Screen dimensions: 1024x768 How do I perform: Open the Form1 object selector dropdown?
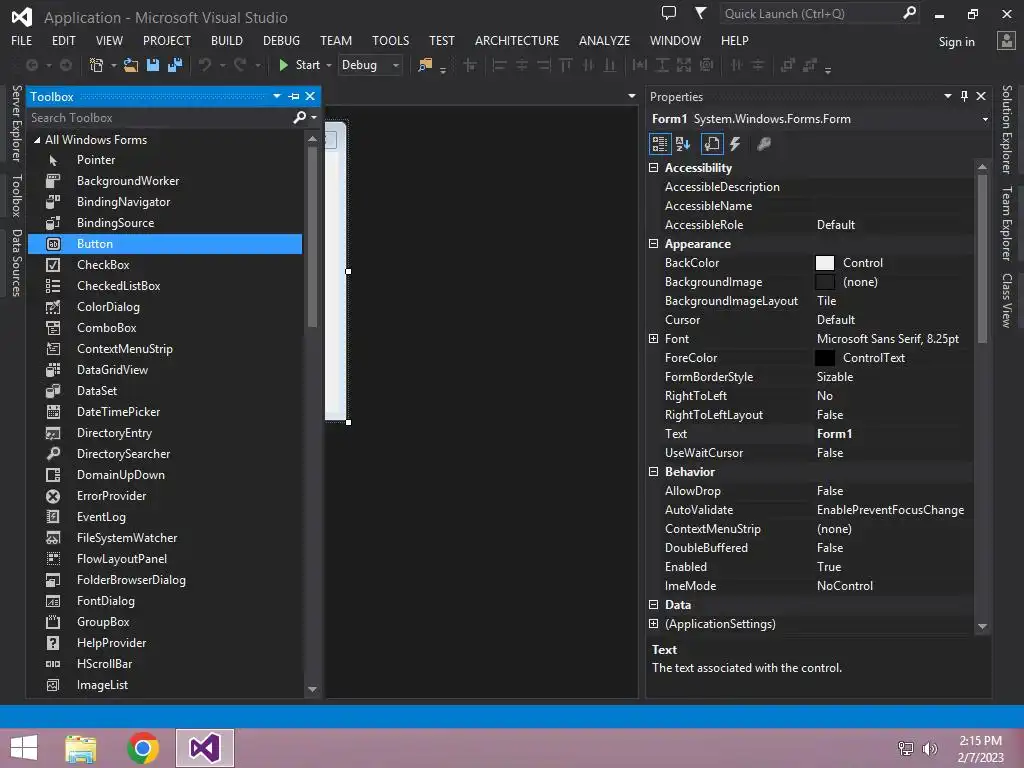coord(985,119)
